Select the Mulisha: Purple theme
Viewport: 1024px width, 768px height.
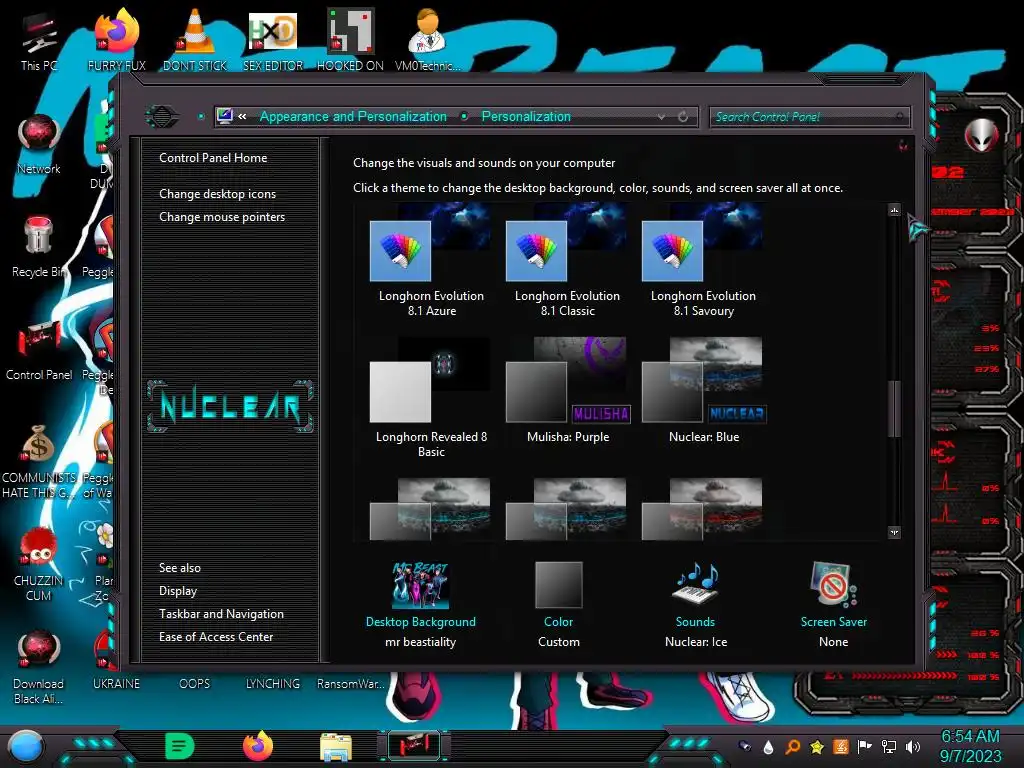tap(567, 392)
